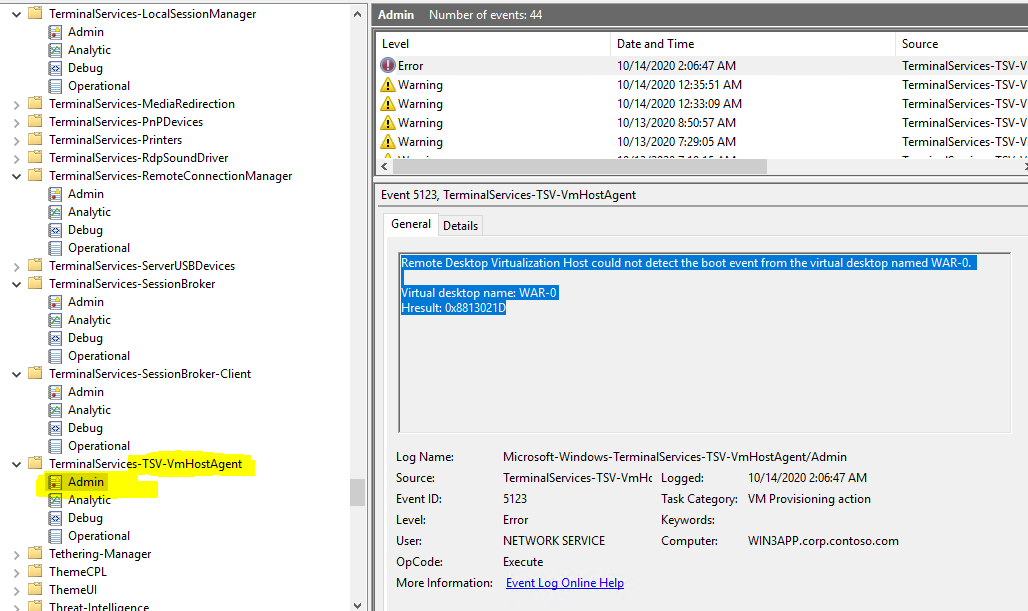Collapse the TerminalServices-TSV-VmHostAgent node
The height and width of the screenshot is (611, 1028).
[16, 463]
